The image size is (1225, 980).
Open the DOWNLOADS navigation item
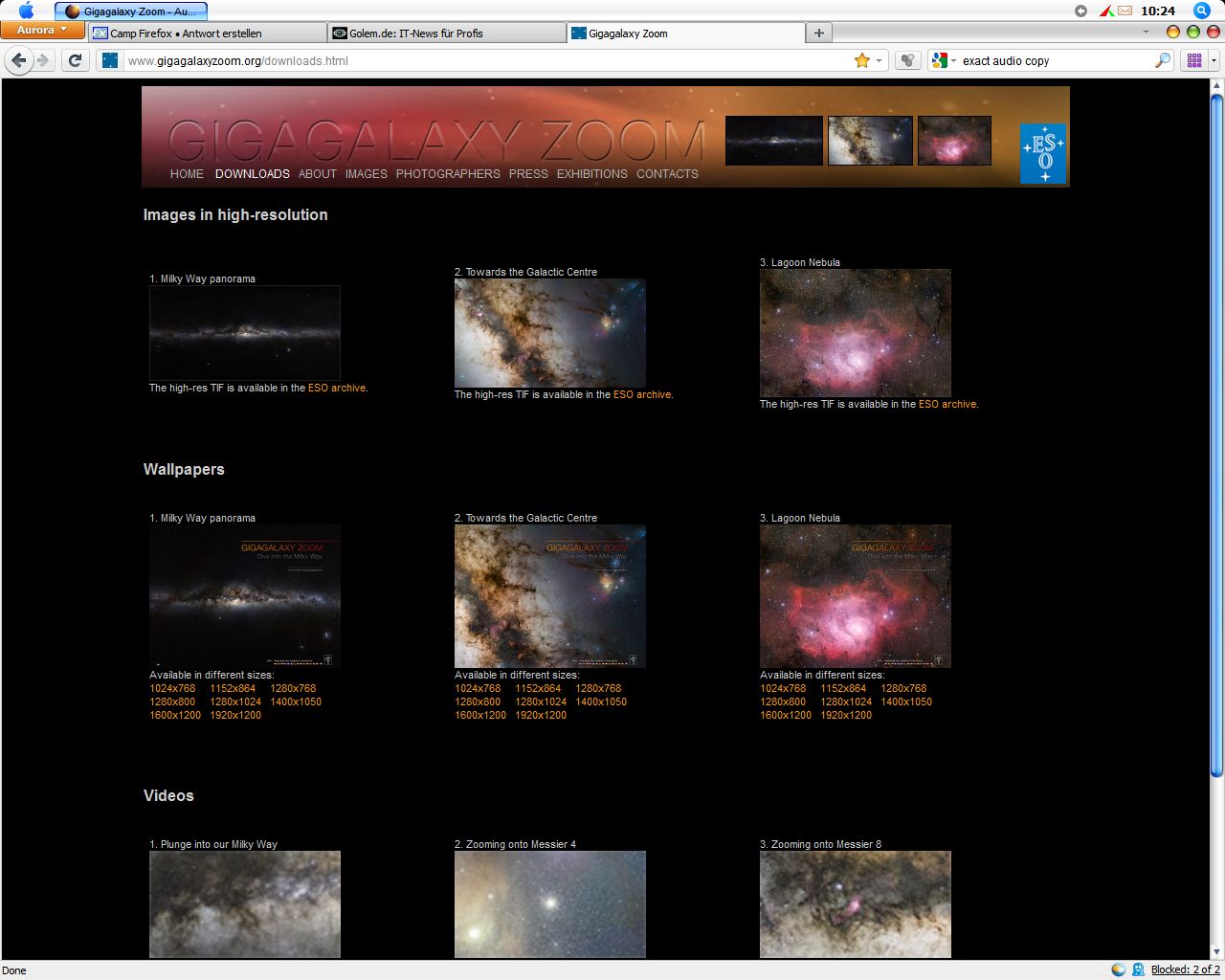(x=253, y=174)
